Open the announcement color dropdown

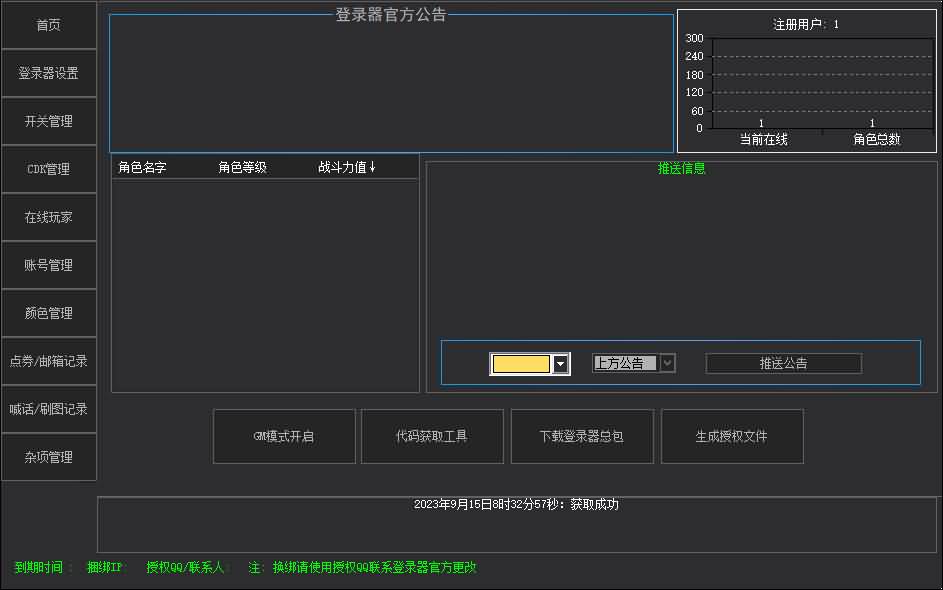tap(559, 363)
